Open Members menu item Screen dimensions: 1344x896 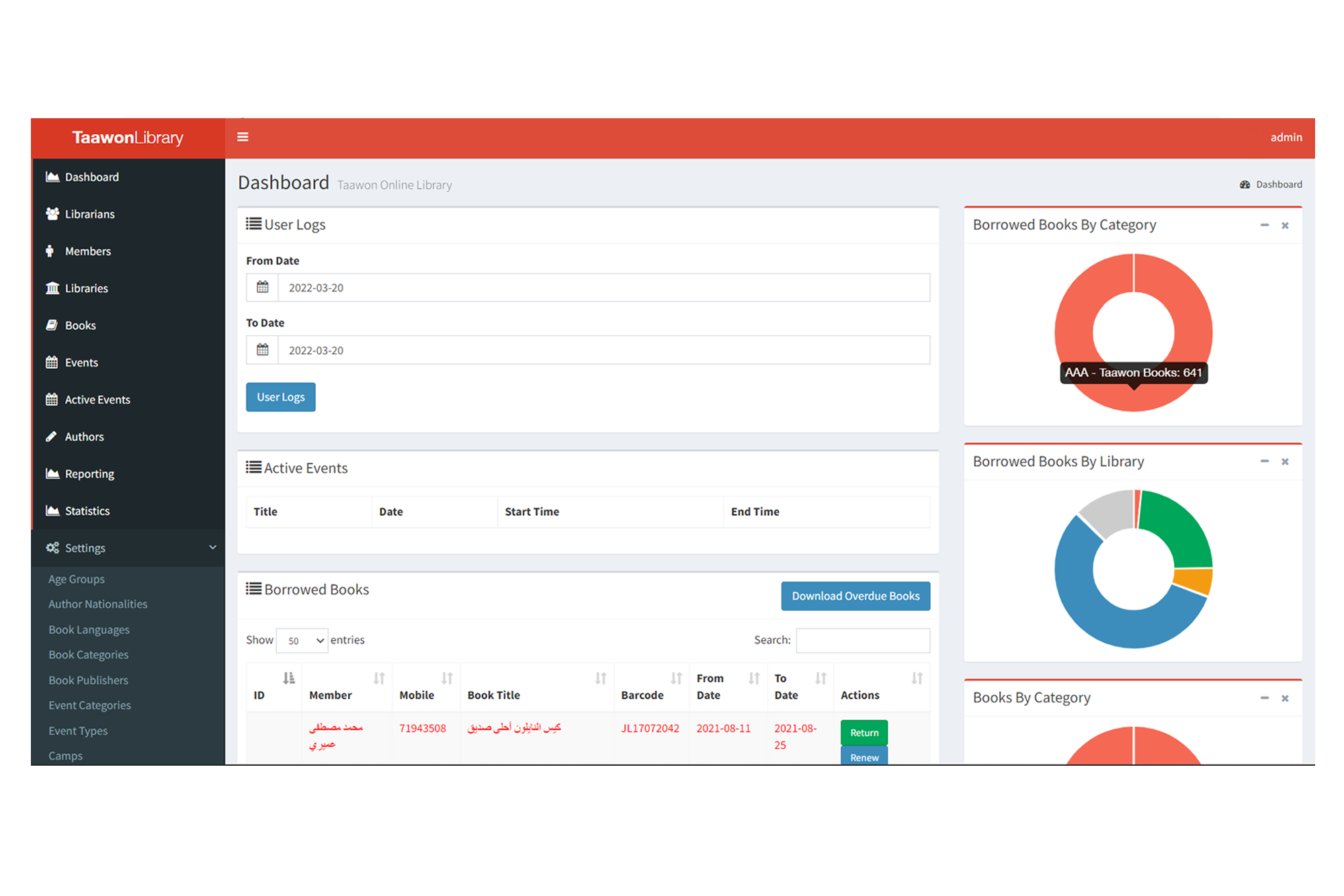coord(128,251)
